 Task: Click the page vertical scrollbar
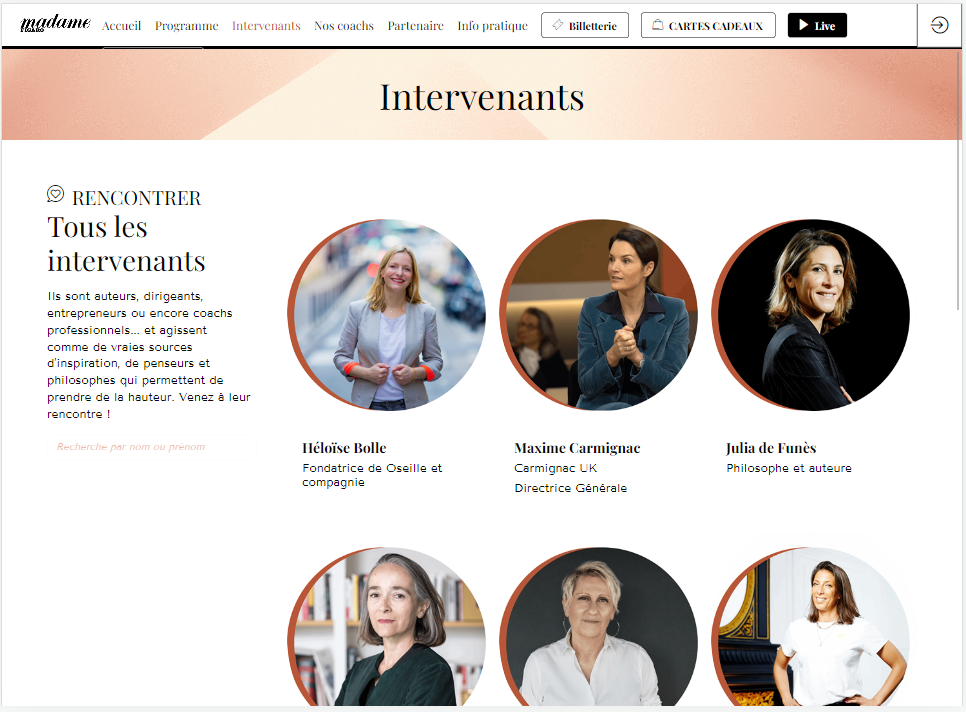960,185
